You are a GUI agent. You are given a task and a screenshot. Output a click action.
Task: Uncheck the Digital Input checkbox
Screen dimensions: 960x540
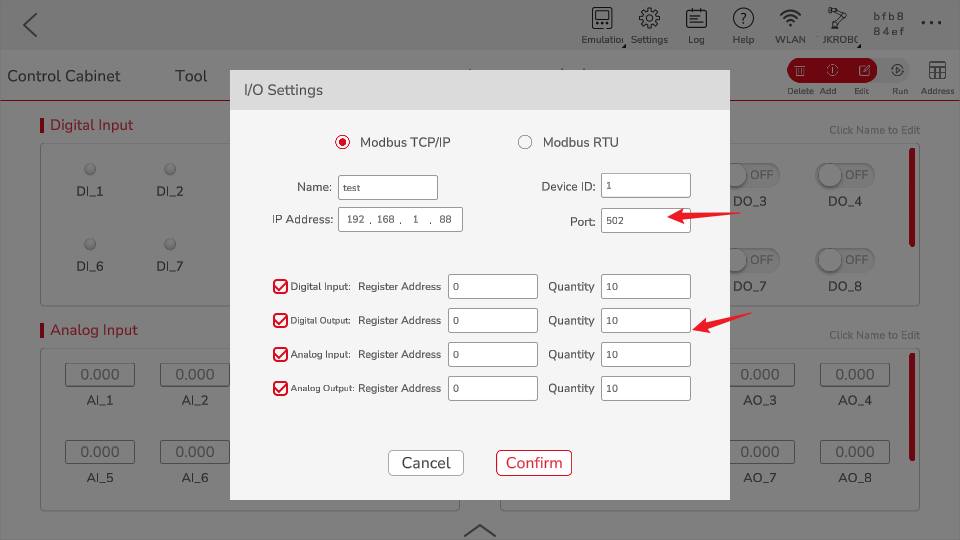tap(280, 286)
